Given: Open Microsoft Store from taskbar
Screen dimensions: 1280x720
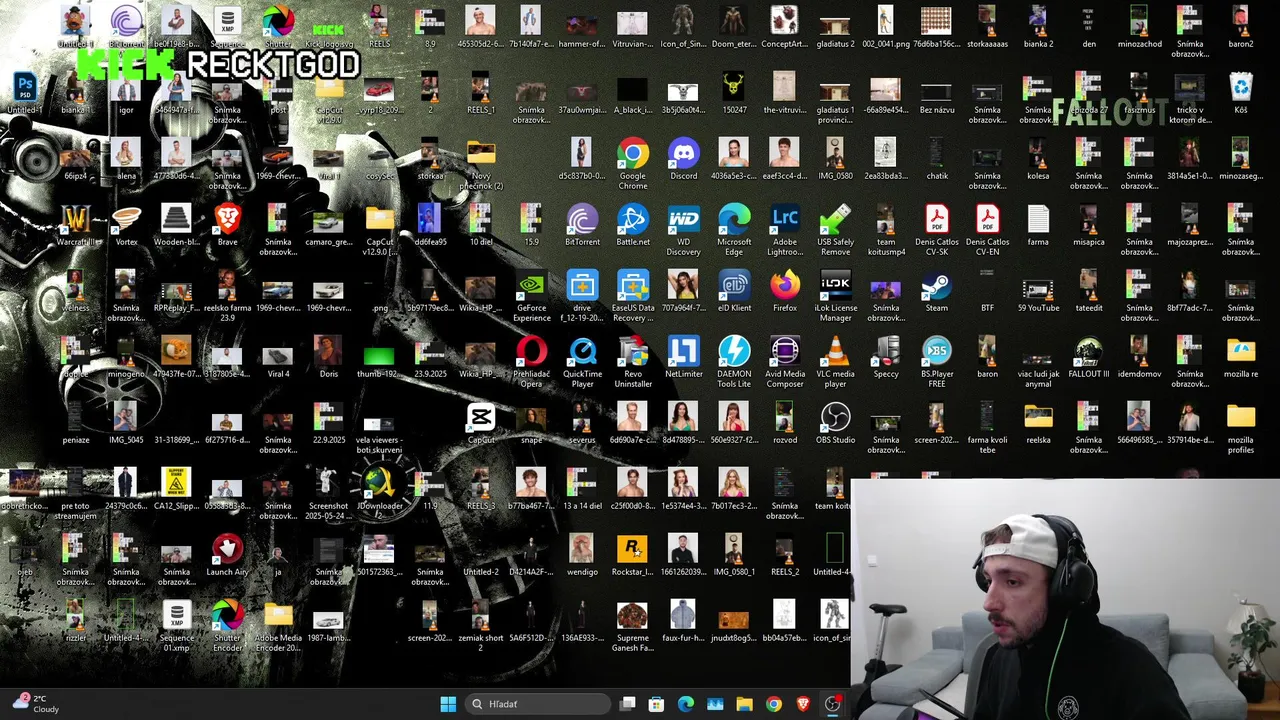Looking at the screenshot, I should pyautogui.click(x=656, y=704).
